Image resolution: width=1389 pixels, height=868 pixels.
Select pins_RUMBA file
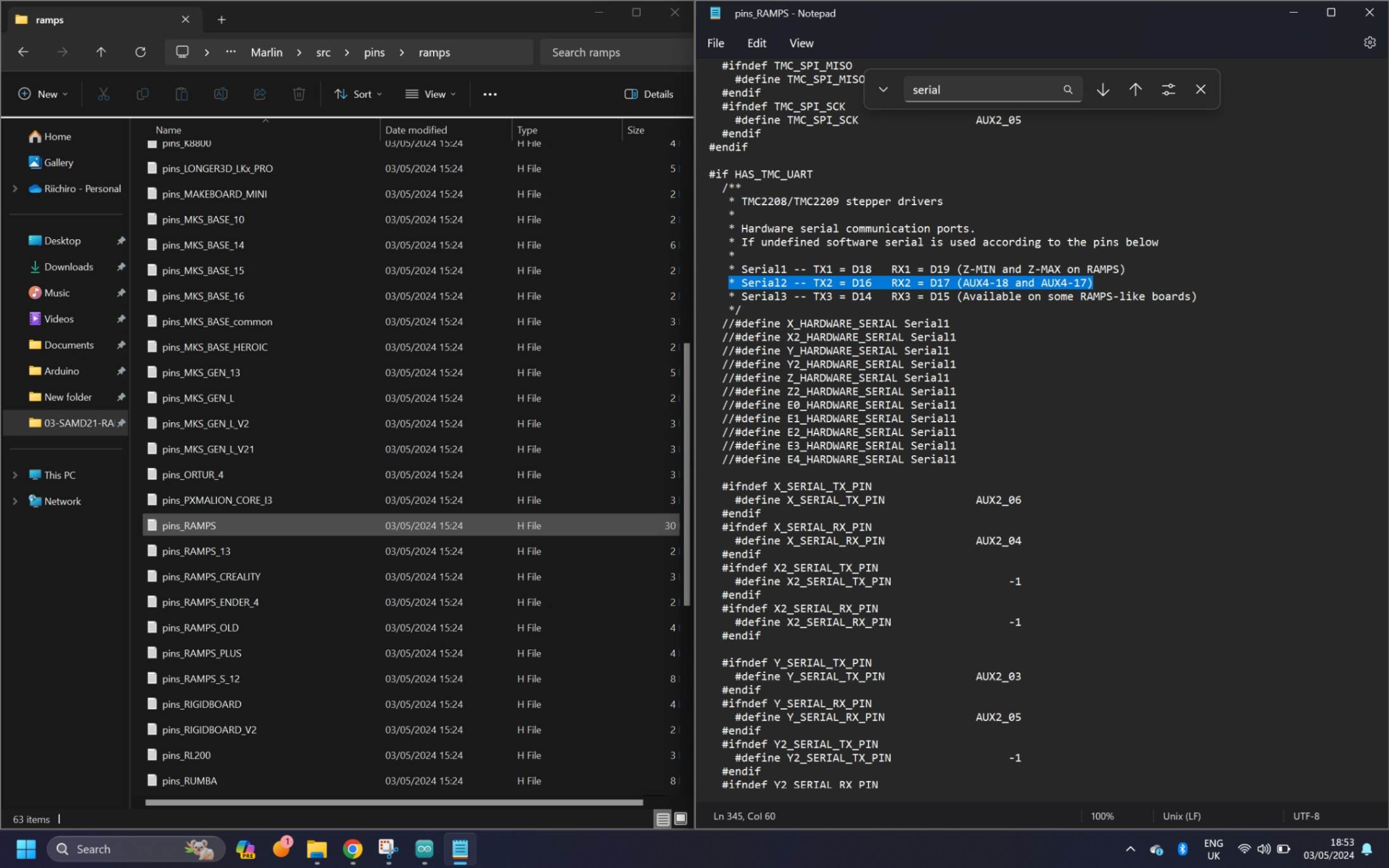pos(411,780)
